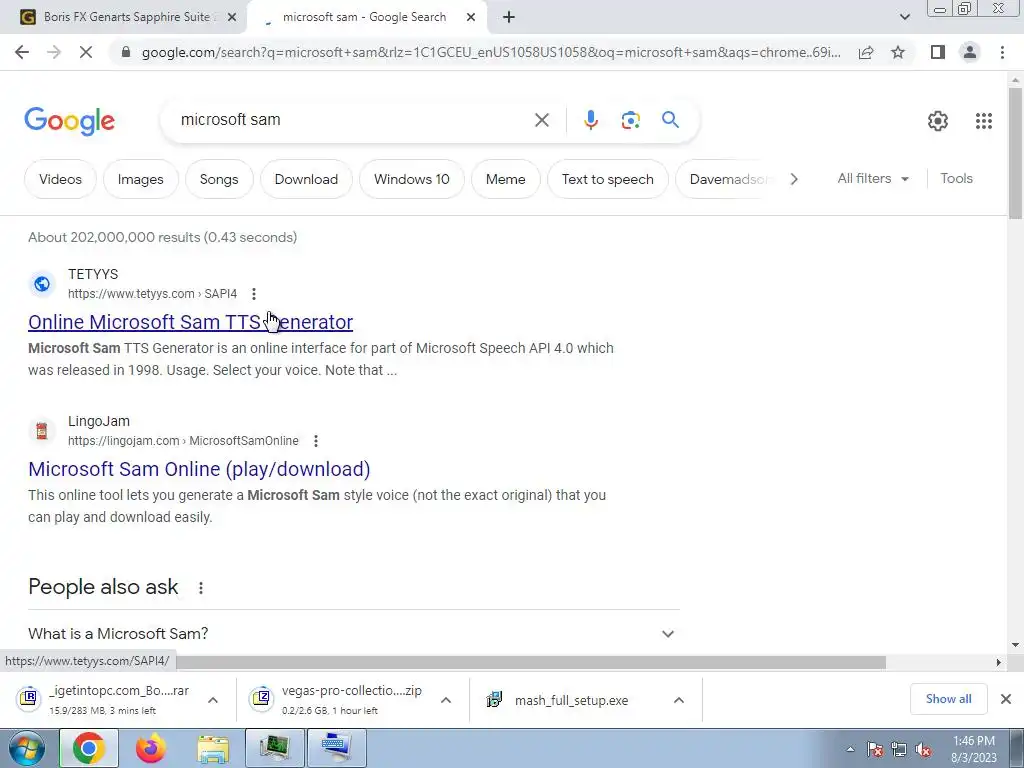This screenshot has width=1024, height=768.
Task: Click Show all downloads button
Action: 948,699
